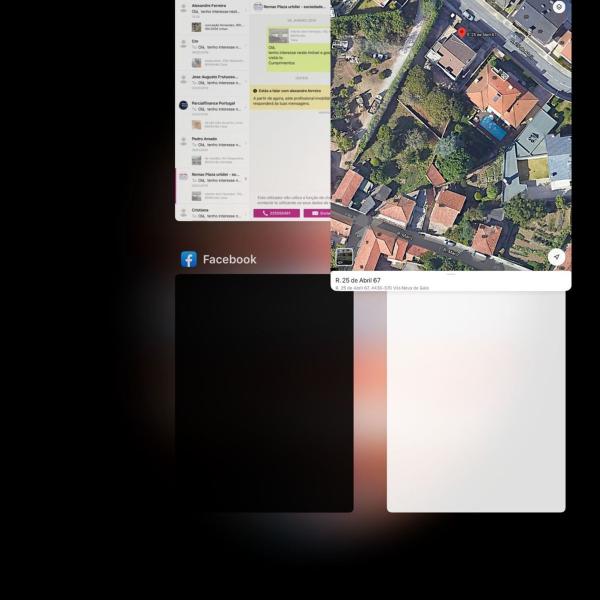Screen dimensions: 600x600
Task: Tap the map type thumbnail at bottom left
Action: [x=344, y=257]
